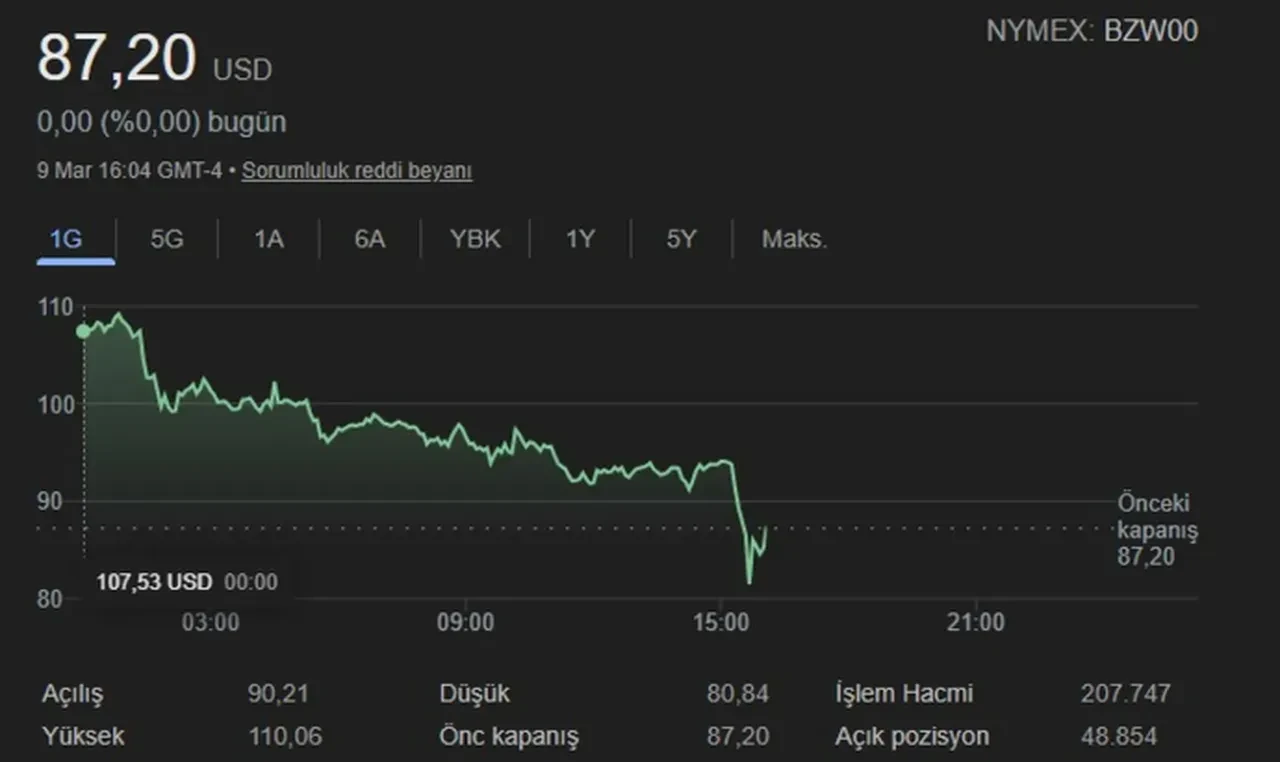
Task: Open the Sorumluluk reddi beyanı link
Action: pyautogui.click(x=357, y=171)
